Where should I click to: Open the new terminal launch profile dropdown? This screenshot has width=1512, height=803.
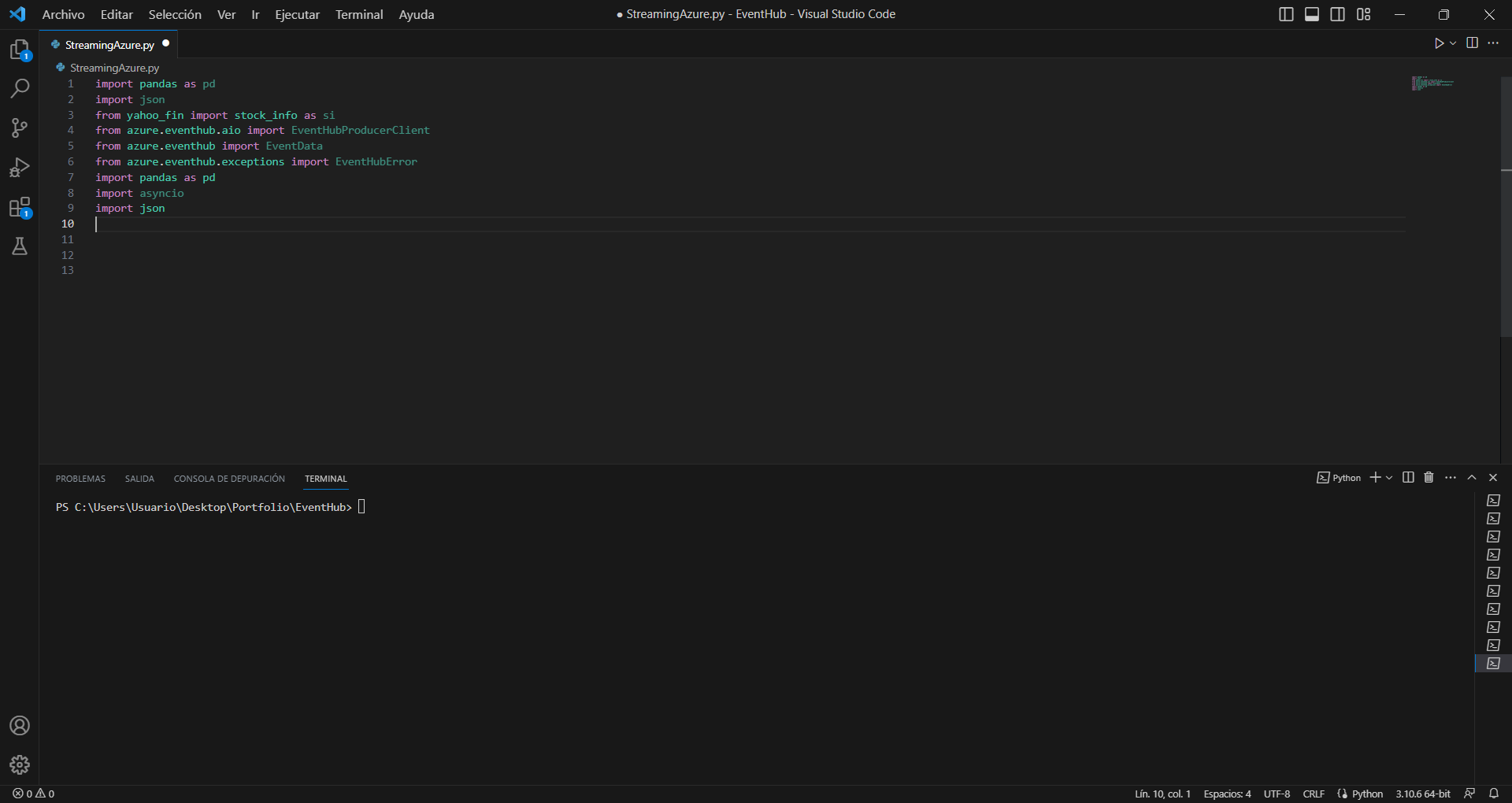click(1389, 478)
